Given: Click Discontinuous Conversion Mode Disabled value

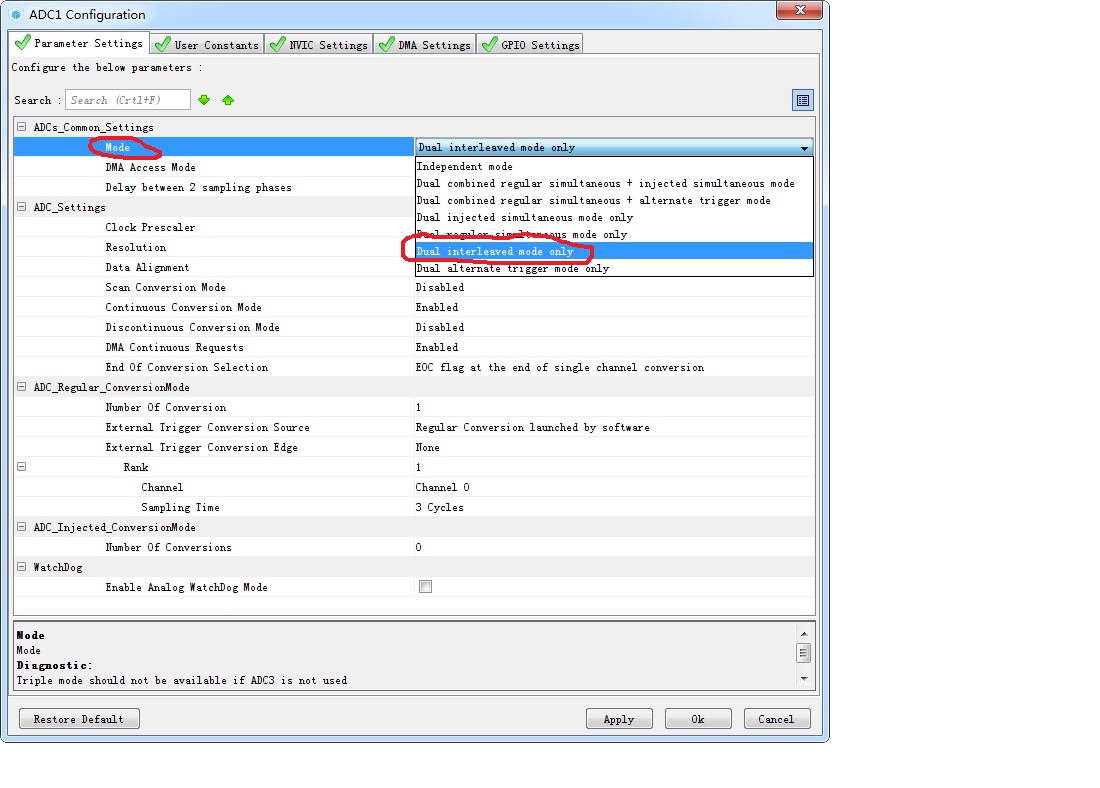Looking at the screenshot, I should (440, 327).
